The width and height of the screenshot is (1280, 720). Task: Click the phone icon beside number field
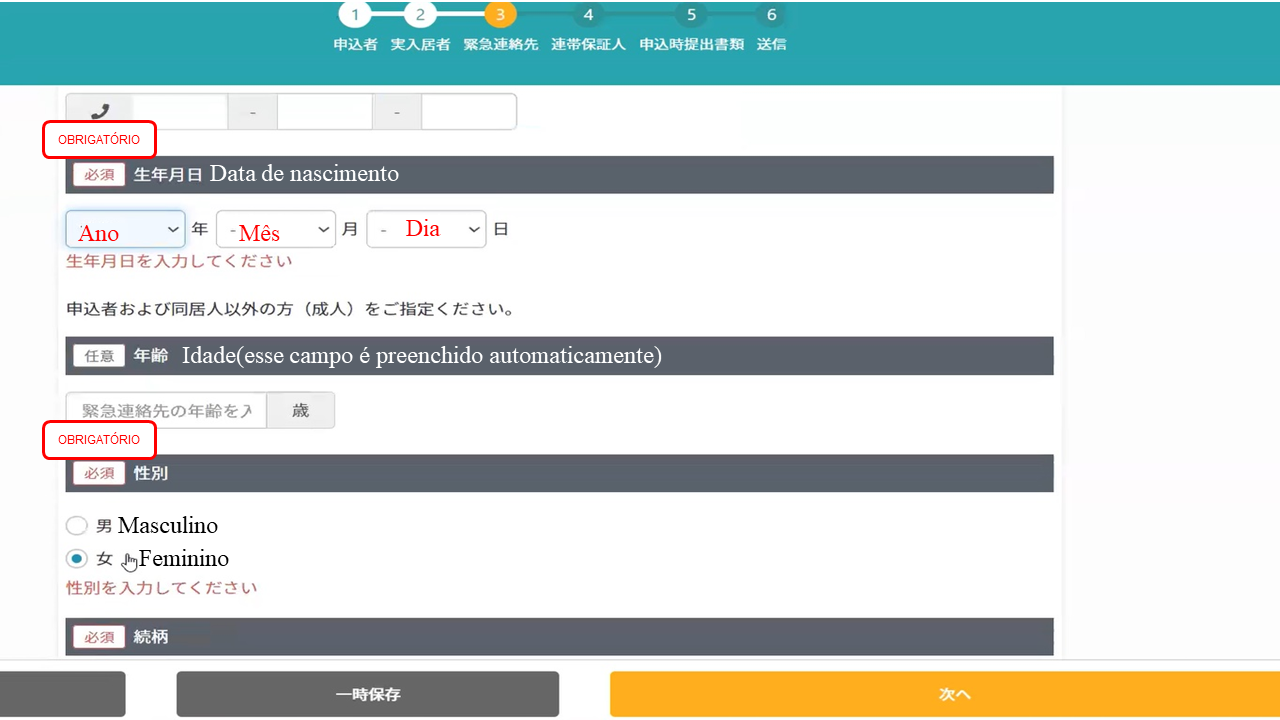[x=99, y=112]
